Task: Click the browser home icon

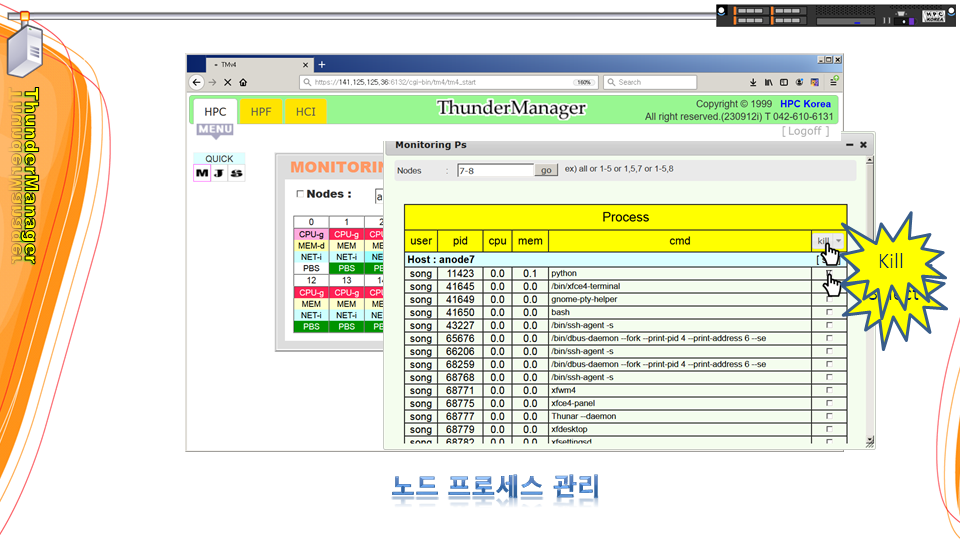Action: [x=243, y=83]
